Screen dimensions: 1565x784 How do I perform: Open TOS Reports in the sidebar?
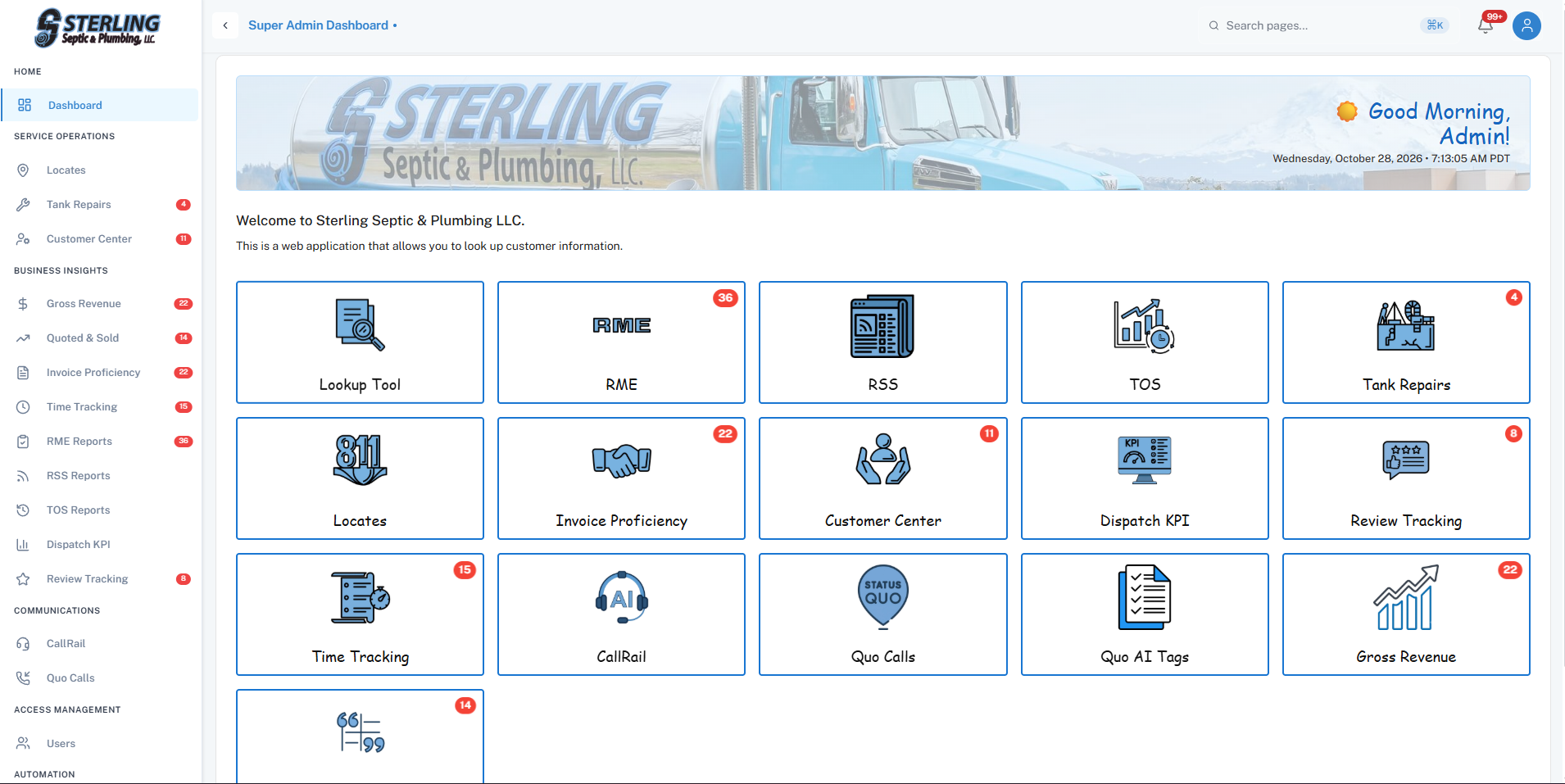tap(99, 510)
